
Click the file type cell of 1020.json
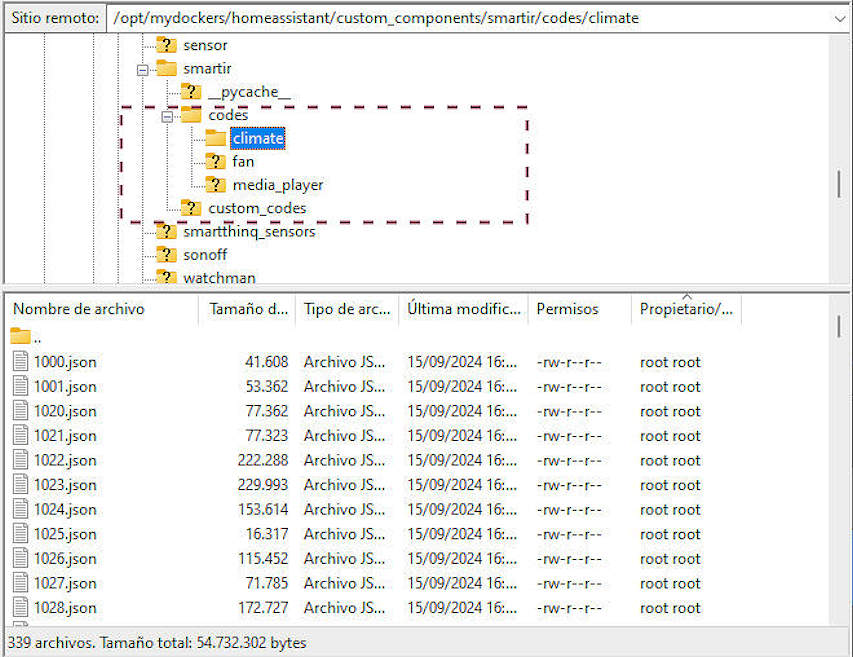pyautogui.click(x=344, y=411)
